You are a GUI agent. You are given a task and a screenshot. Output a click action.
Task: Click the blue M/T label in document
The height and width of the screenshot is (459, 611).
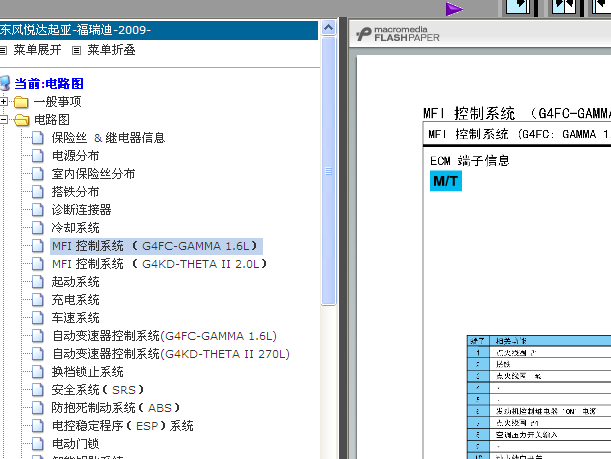pos(446,181)
